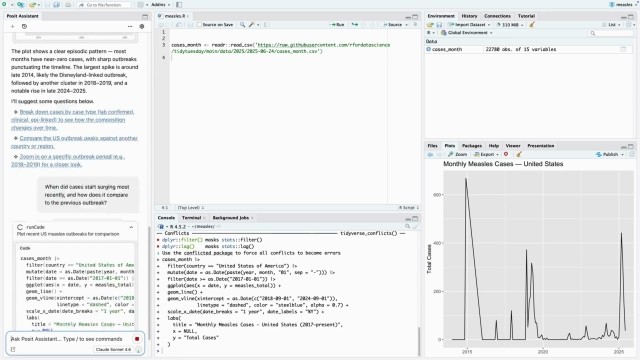Open Import Dataset dropdown
Screen dimensions: 640x360
(x=469, y=25)
